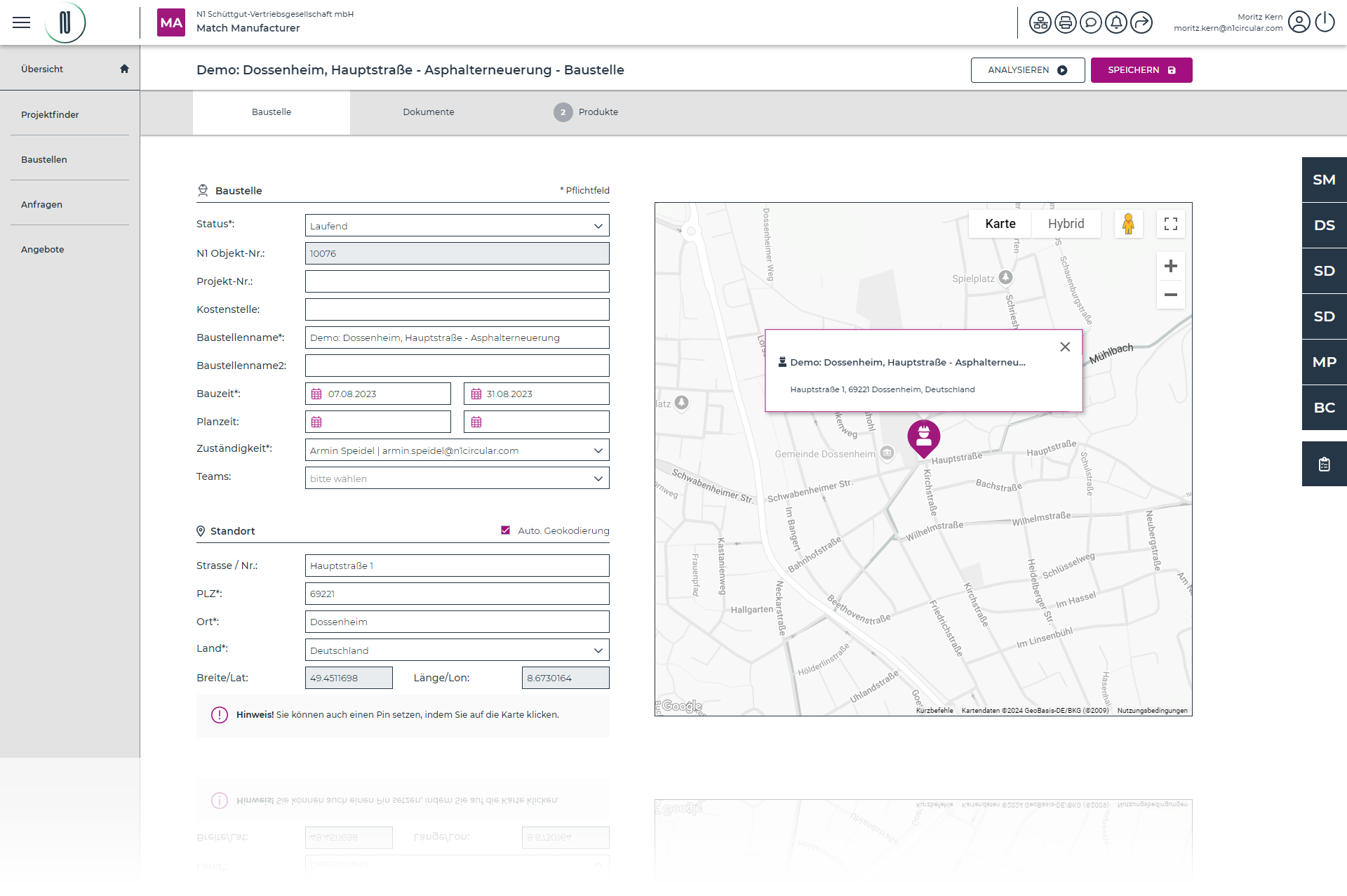This screenshot has height=896, width=1347.
Task: Click the power logout icon
Action: pos(1325,22)
